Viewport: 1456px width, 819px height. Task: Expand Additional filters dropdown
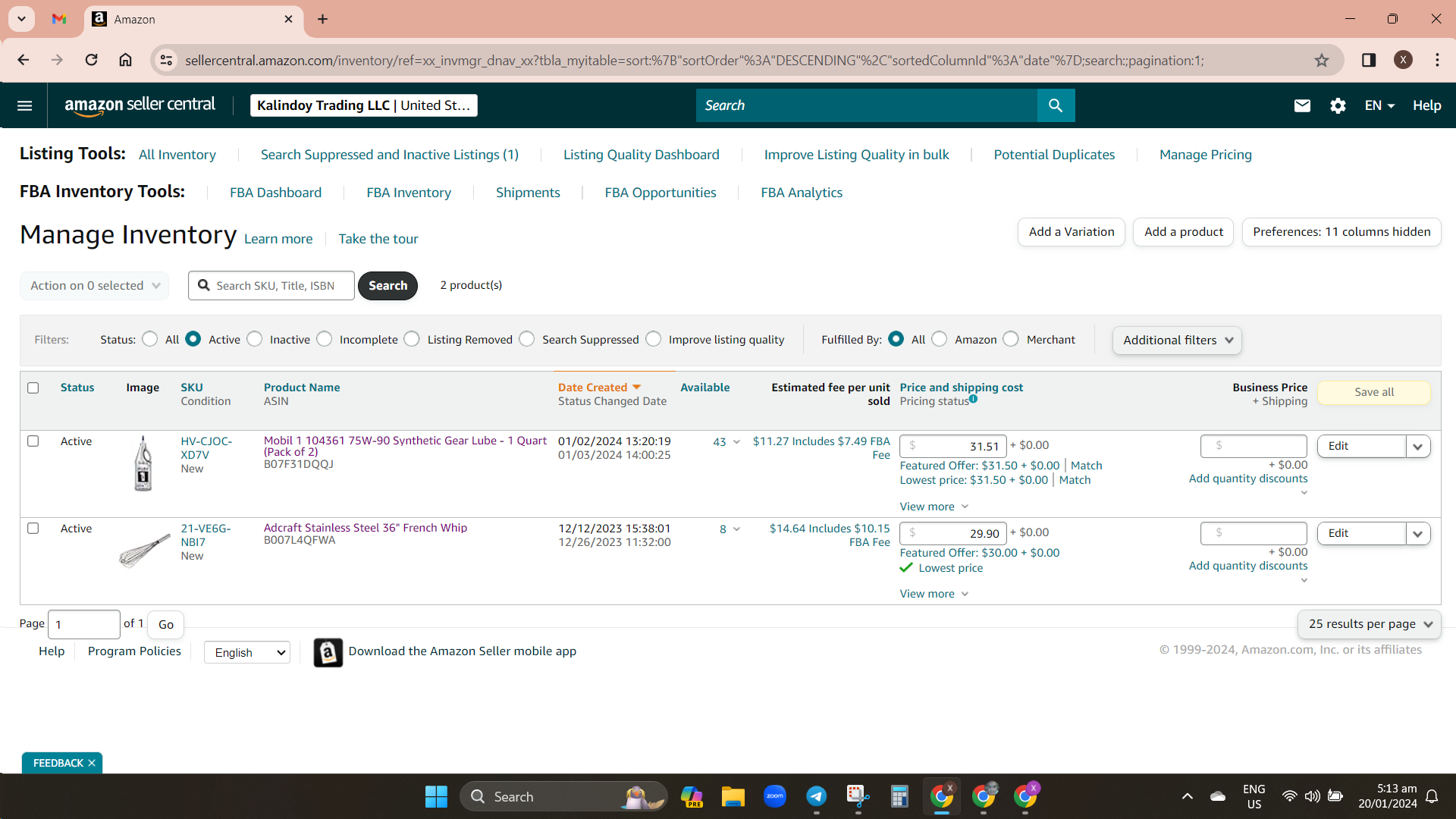coord(1177,340)
